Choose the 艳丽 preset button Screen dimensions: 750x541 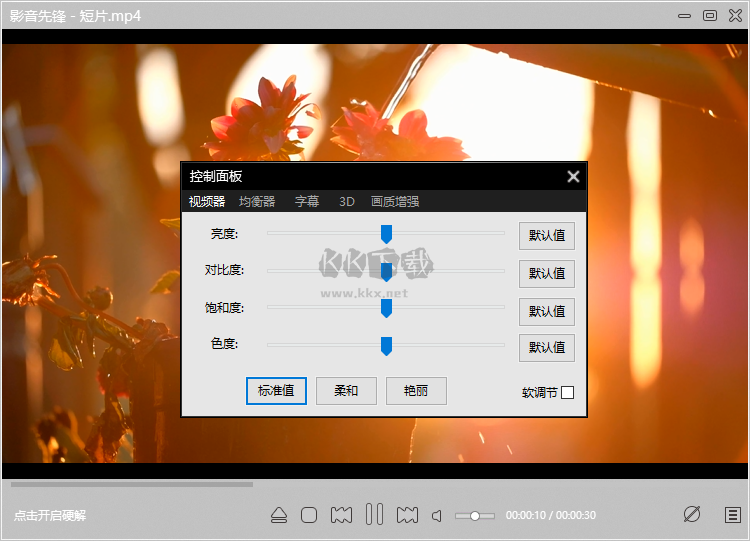416,391
